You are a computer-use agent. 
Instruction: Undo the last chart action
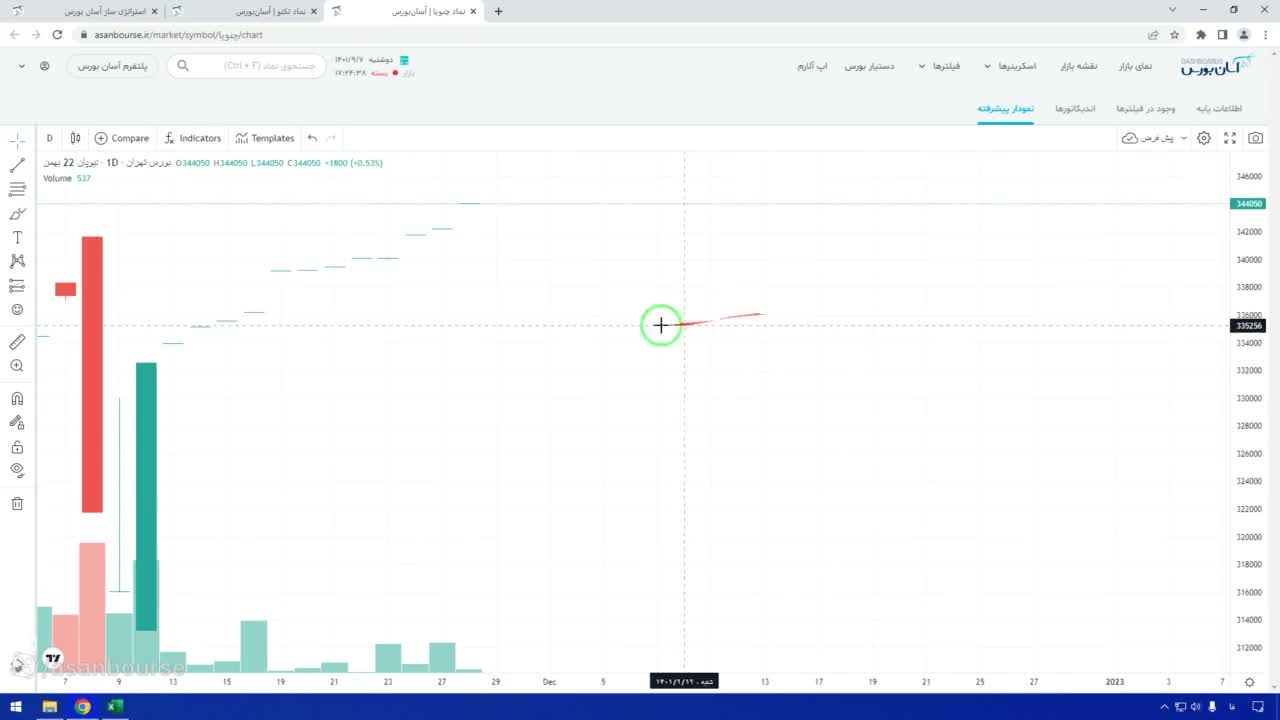313,138
